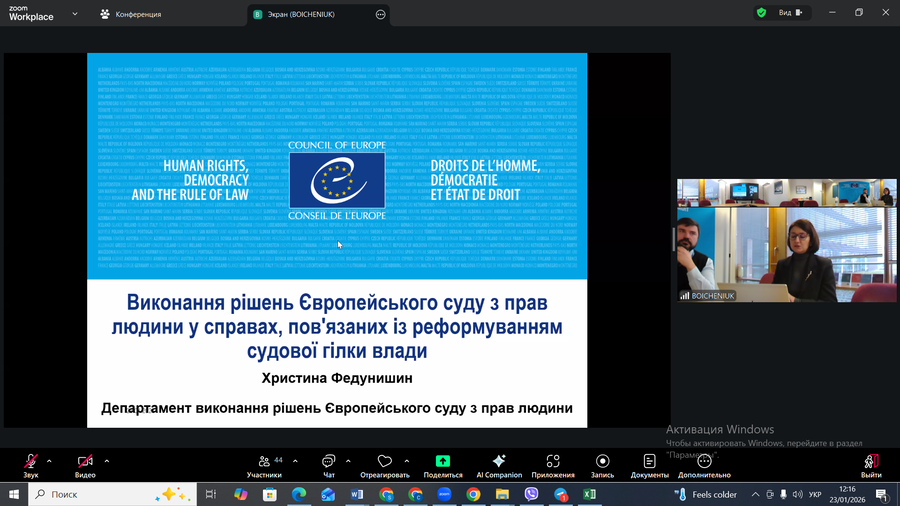This screenshot has width=900, height=506.
Task: Open AI Companion
Action: pos(499,462)
